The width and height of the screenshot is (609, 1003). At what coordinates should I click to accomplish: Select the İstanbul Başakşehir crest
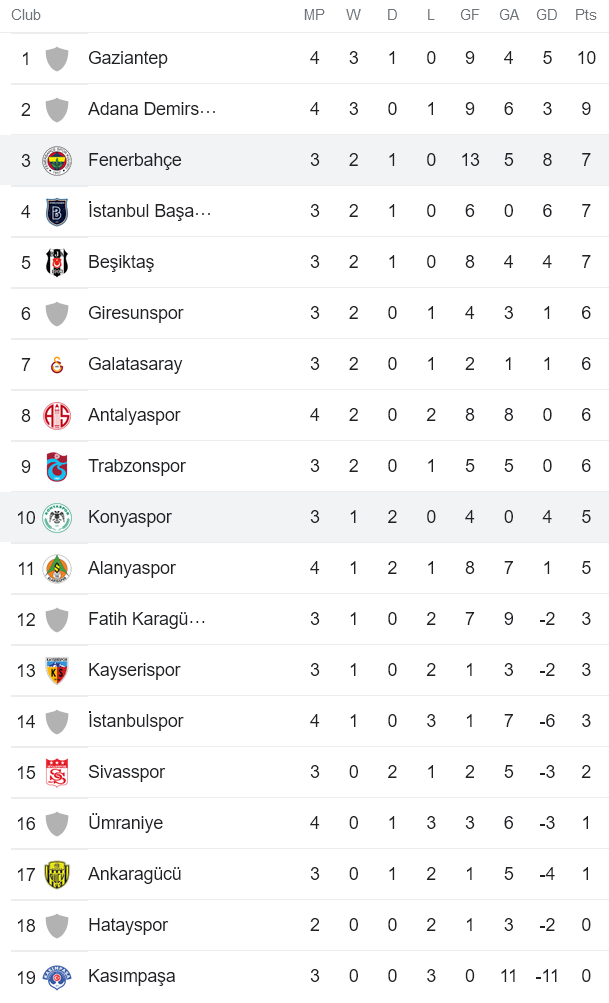(57, 211)
